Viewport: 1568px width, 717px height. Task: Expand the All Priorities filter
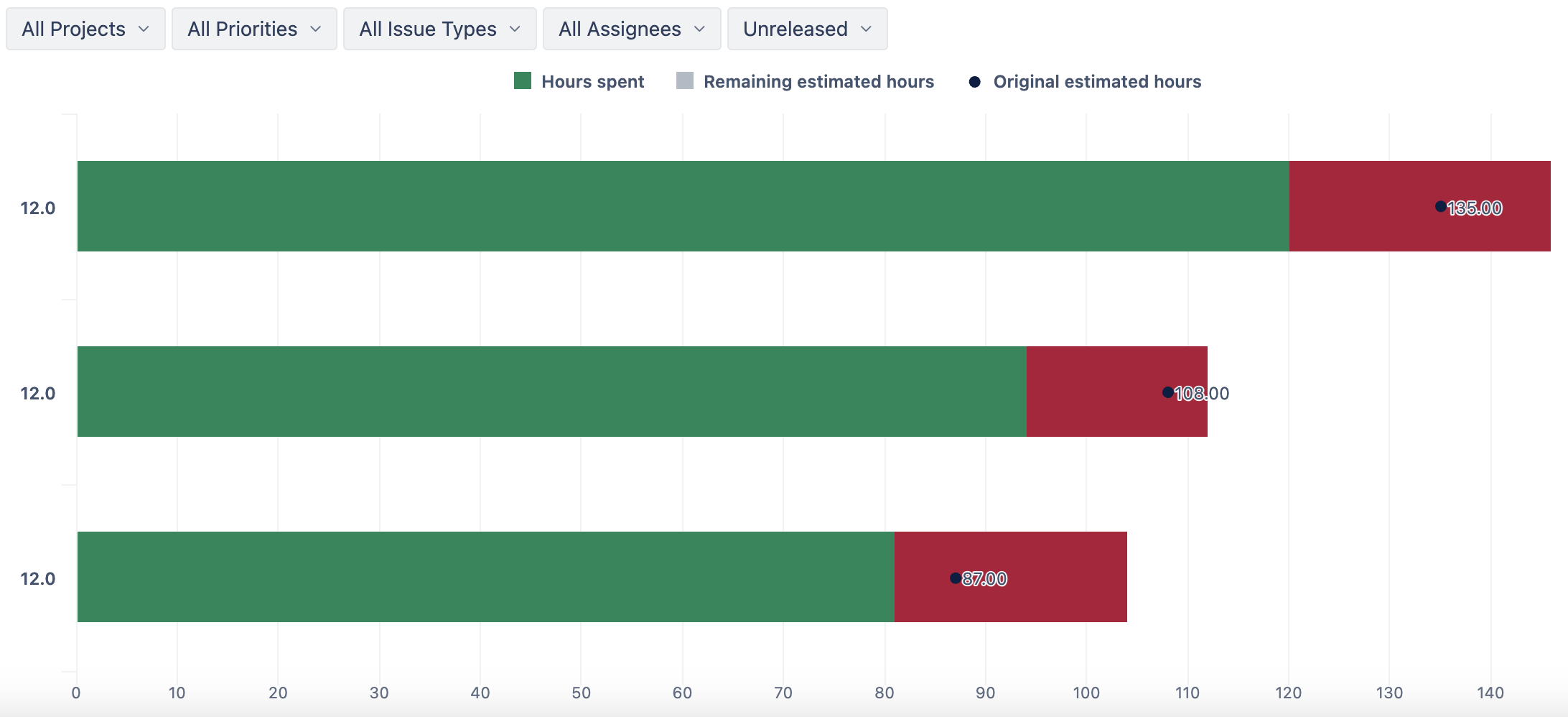click(254, 29)
